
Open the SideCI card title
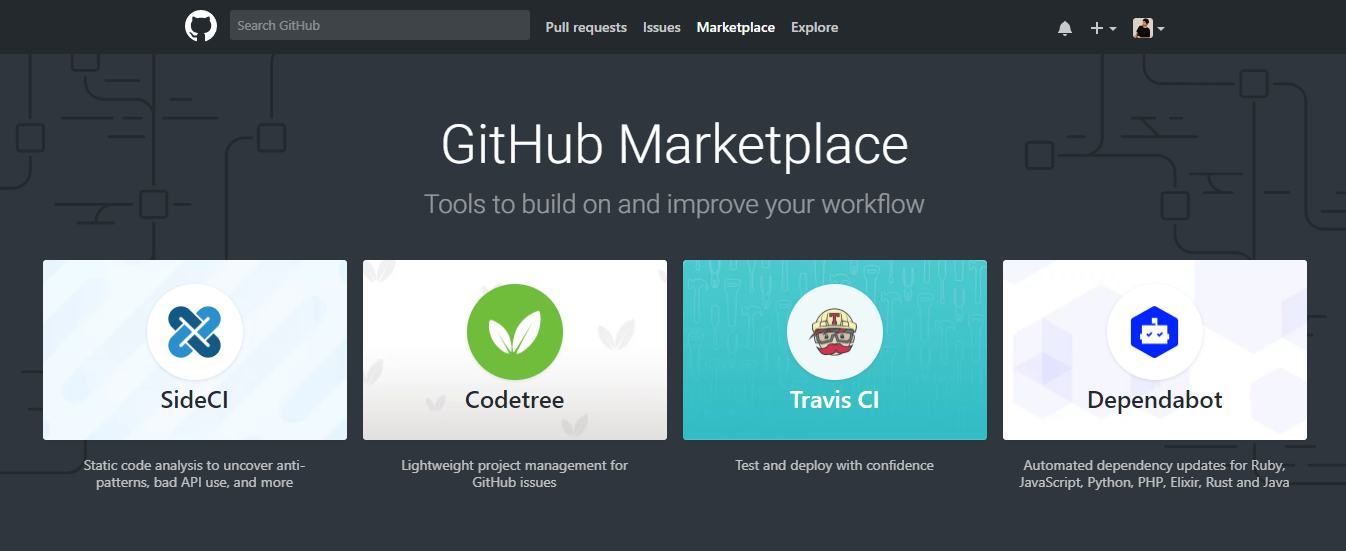[195, 400]
